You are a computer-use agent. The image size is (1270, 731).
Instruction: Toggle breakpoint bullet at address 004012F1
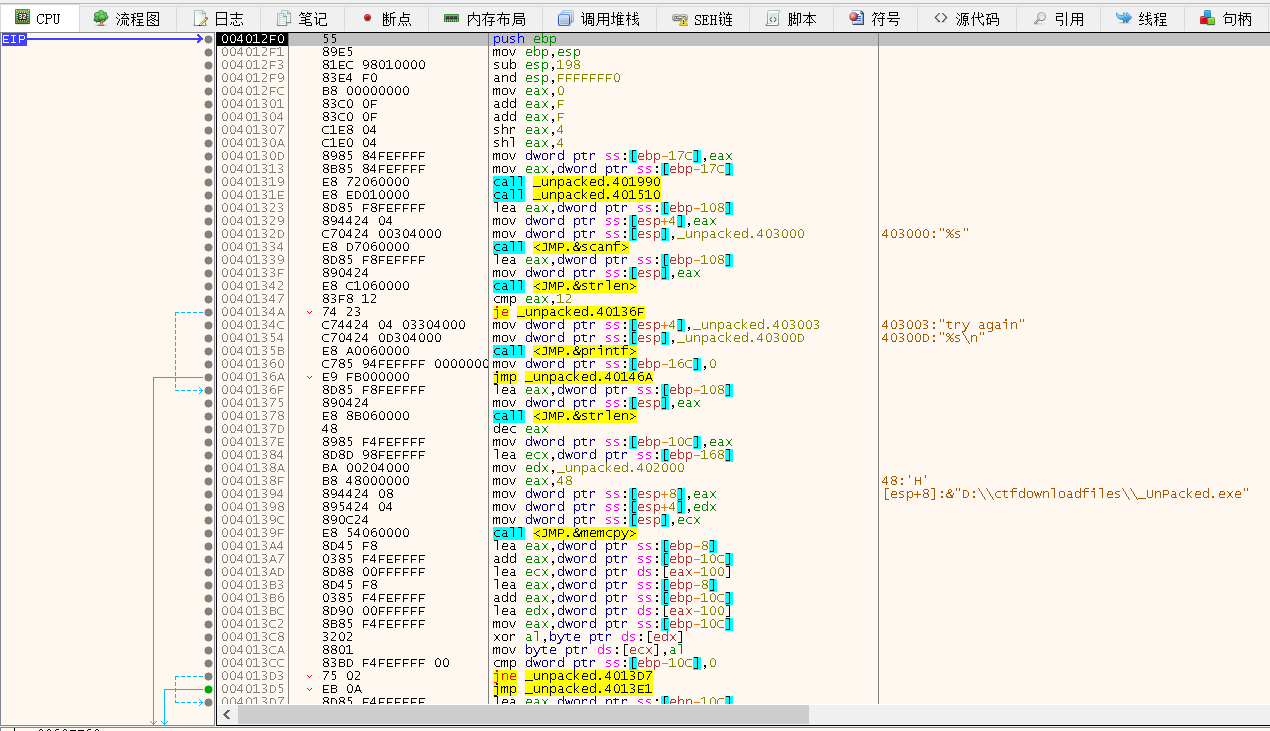click(208, 52)
